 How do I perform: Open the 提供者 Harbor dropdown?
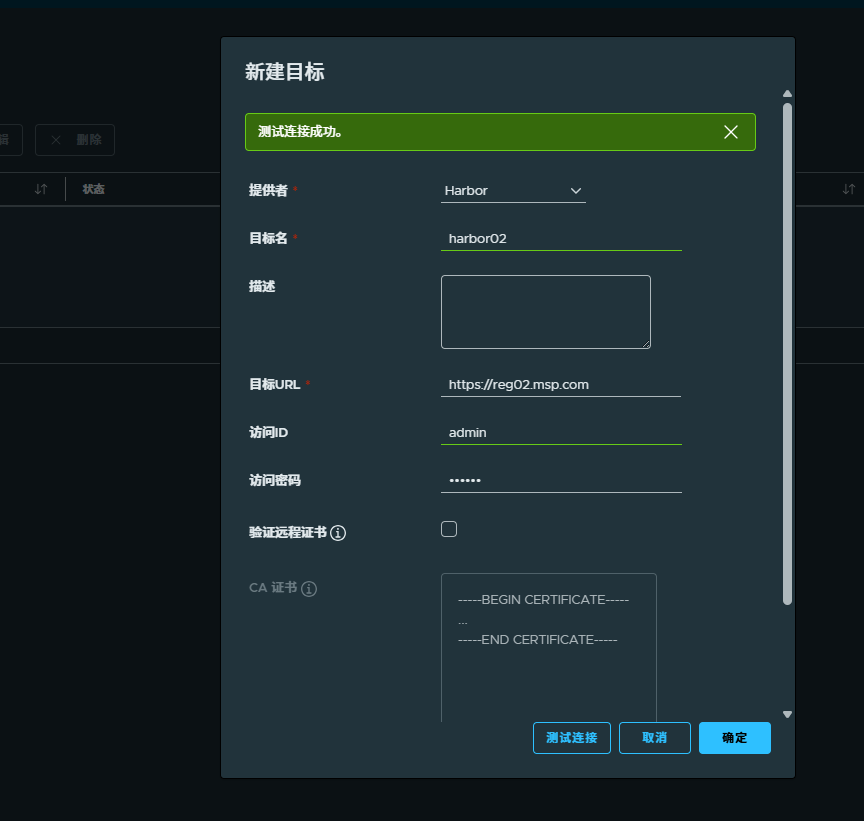[513, 191]
